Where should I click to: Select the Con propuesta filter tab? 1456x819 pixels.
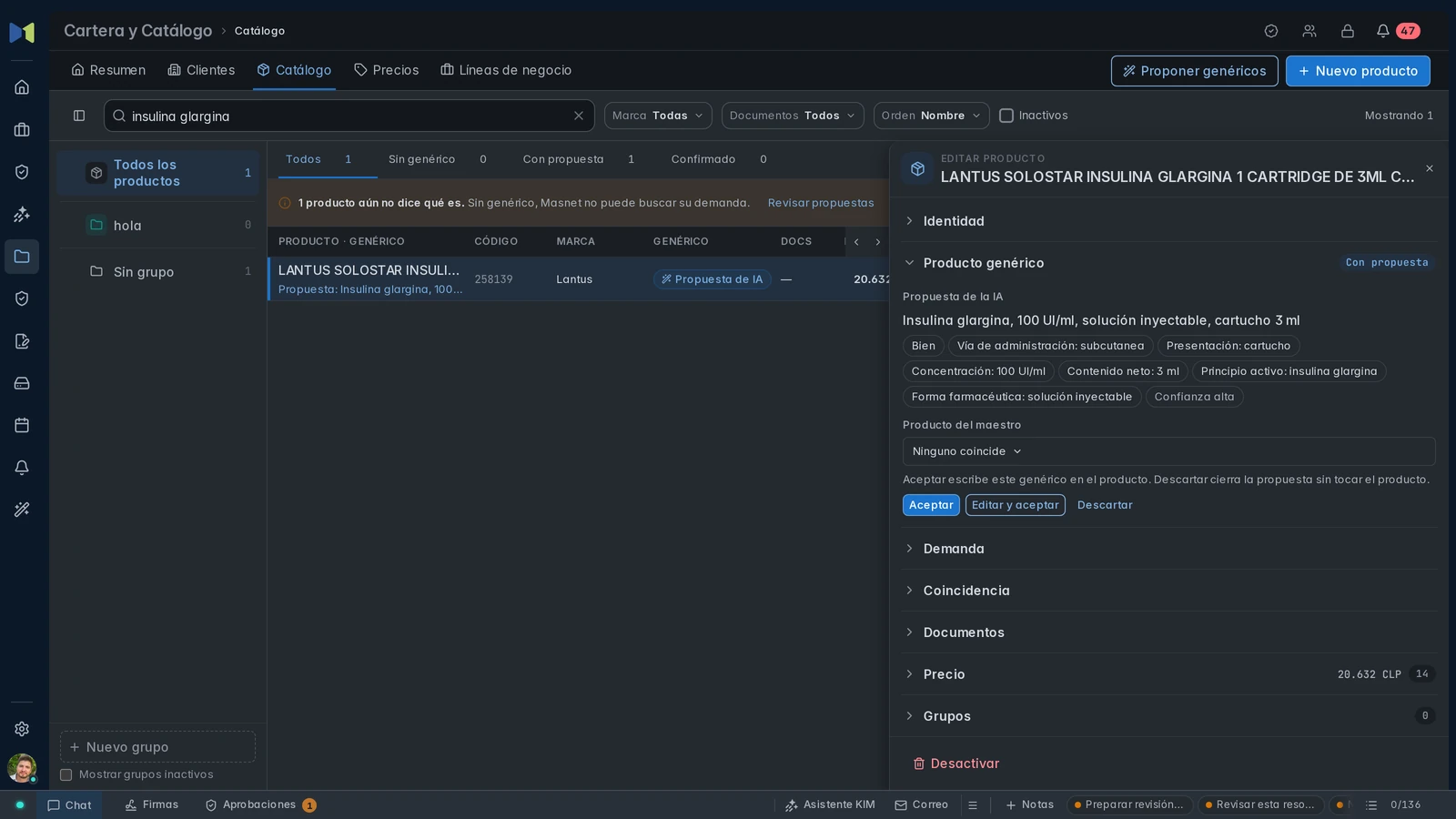(578, 159)
